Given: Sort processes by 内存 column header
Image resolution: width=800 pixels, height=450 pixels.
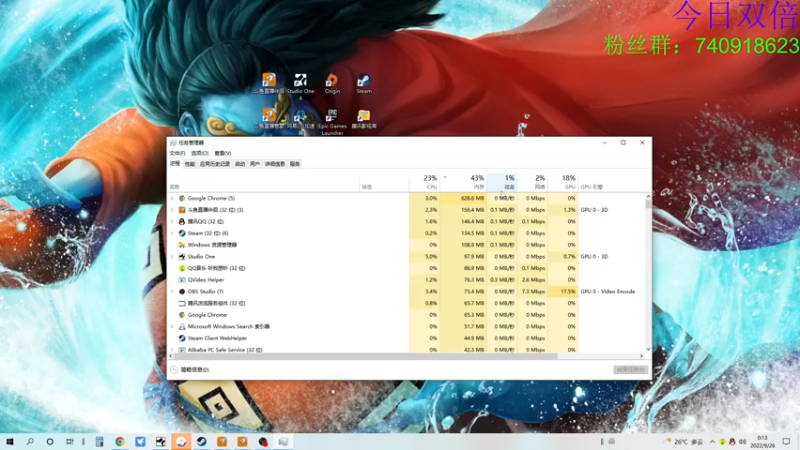Looking at the screenshot, I should tap(463, 182).
